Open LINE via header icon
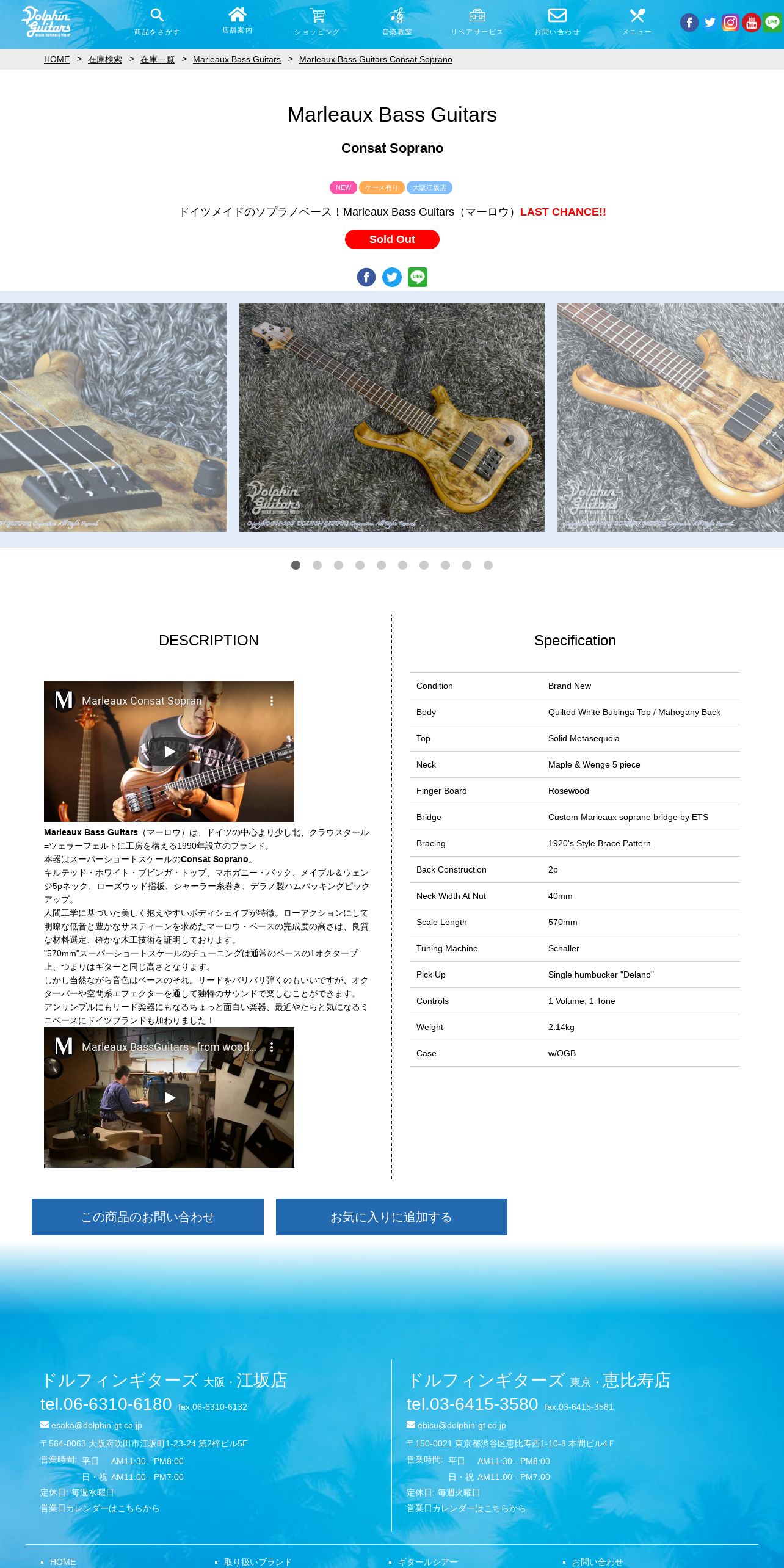 click(x=772, y=23)
